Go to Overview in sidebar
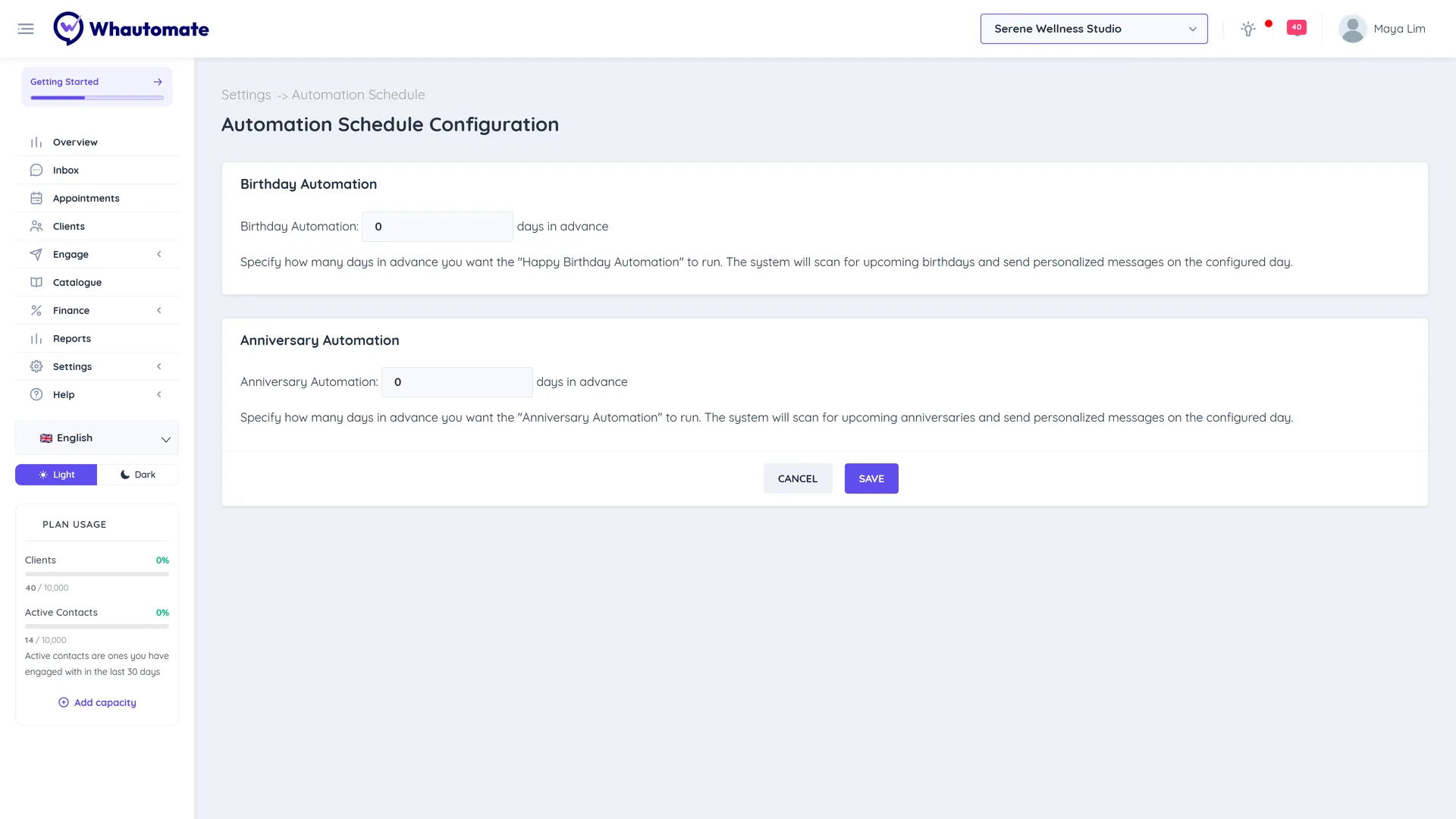The height and width of the screenshot is (819, 1456). (x=97, y=142)
